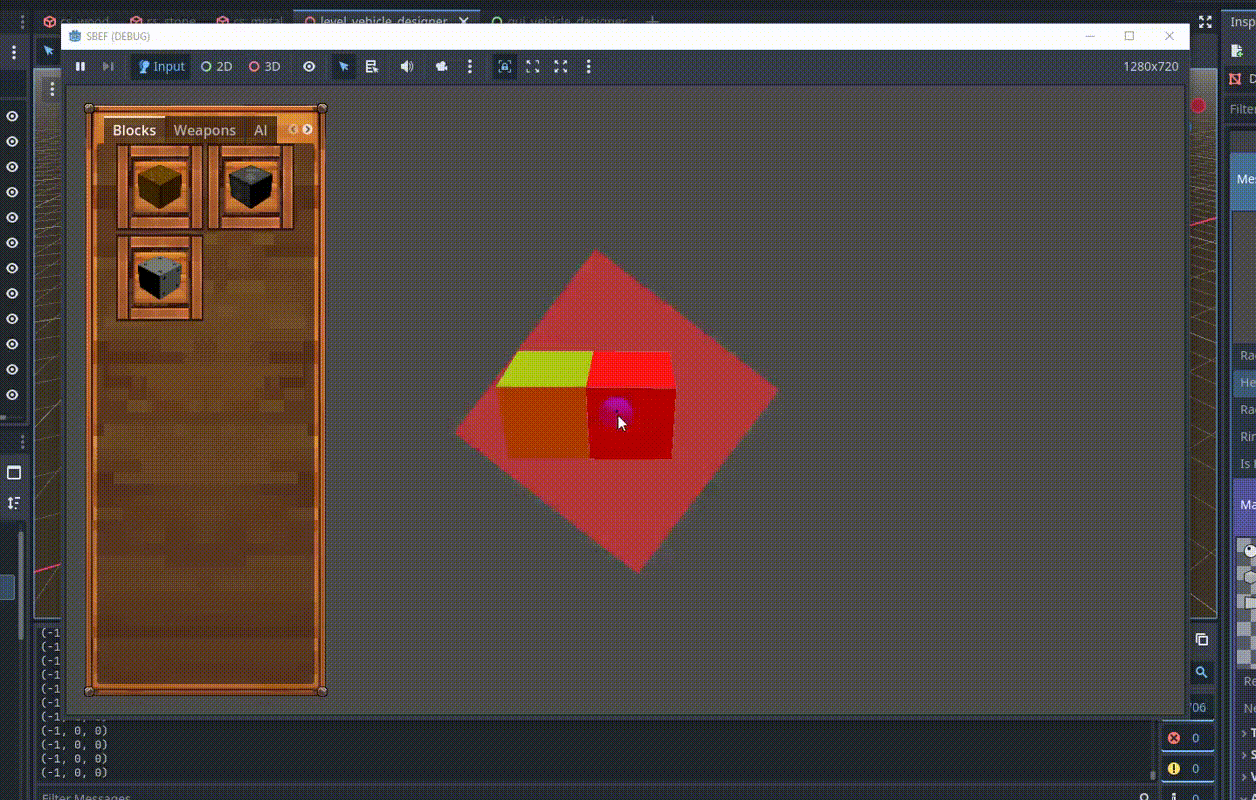Switch to the AI tab
This screenshot has height=800, width=1256.
[x=260, y=130]
